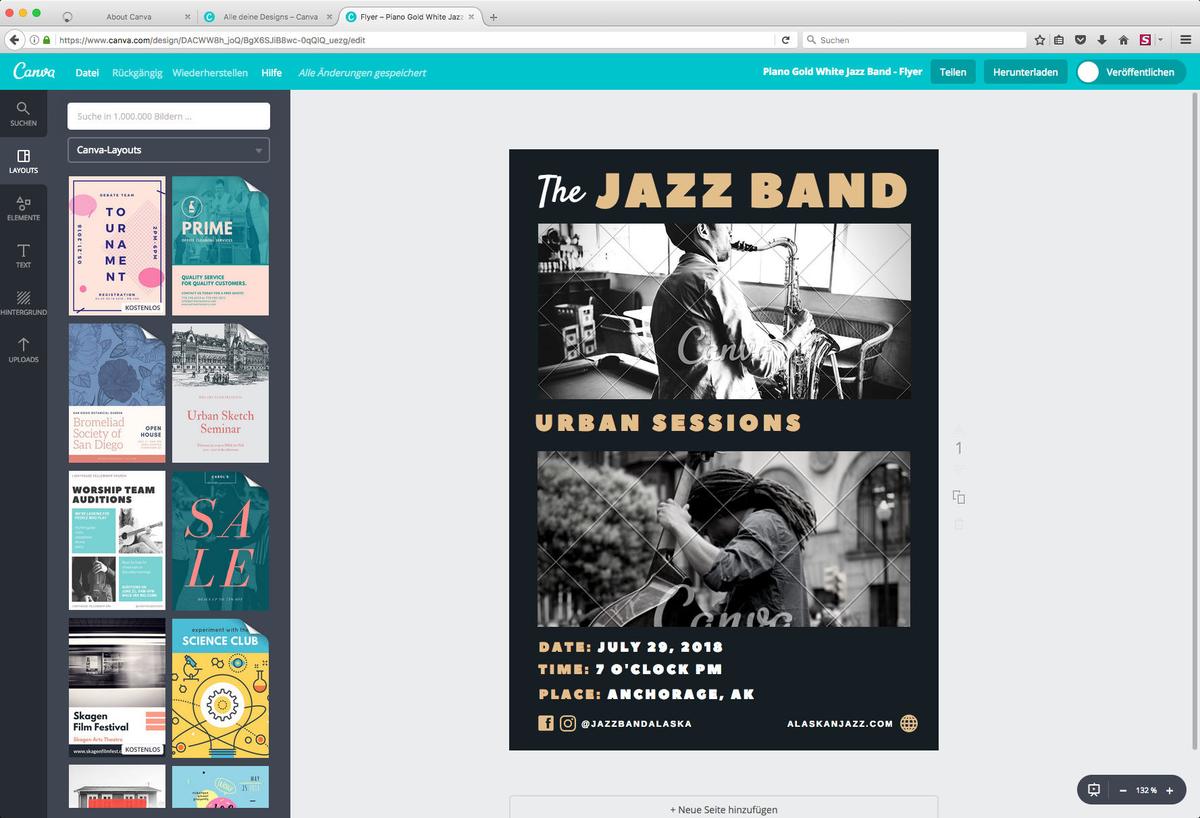This screenshot has width=1200, height=818.
Task: Open the Uploads sidebar panel
Action: point(23,350)
